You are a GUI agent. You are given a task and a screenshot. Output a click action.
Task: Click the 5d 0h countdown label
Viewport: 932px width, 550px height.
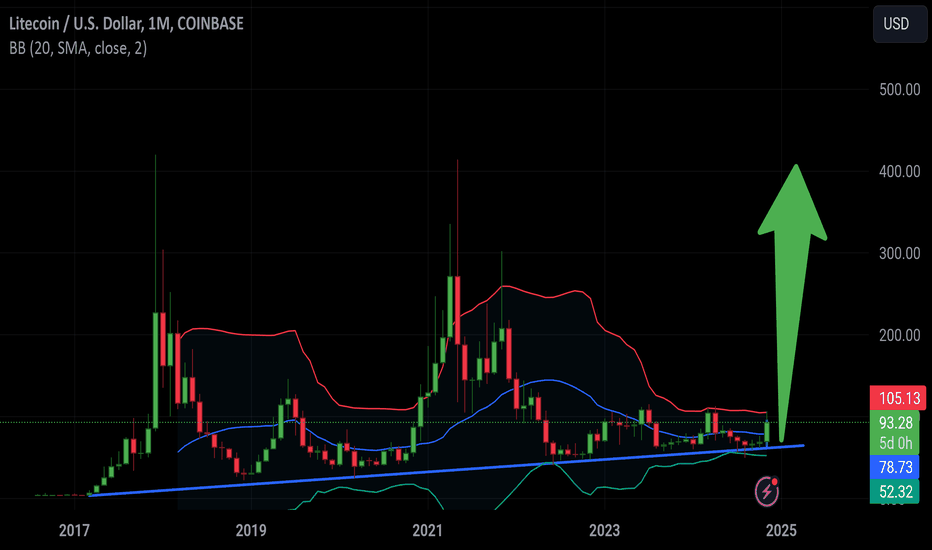pos(894,444)
